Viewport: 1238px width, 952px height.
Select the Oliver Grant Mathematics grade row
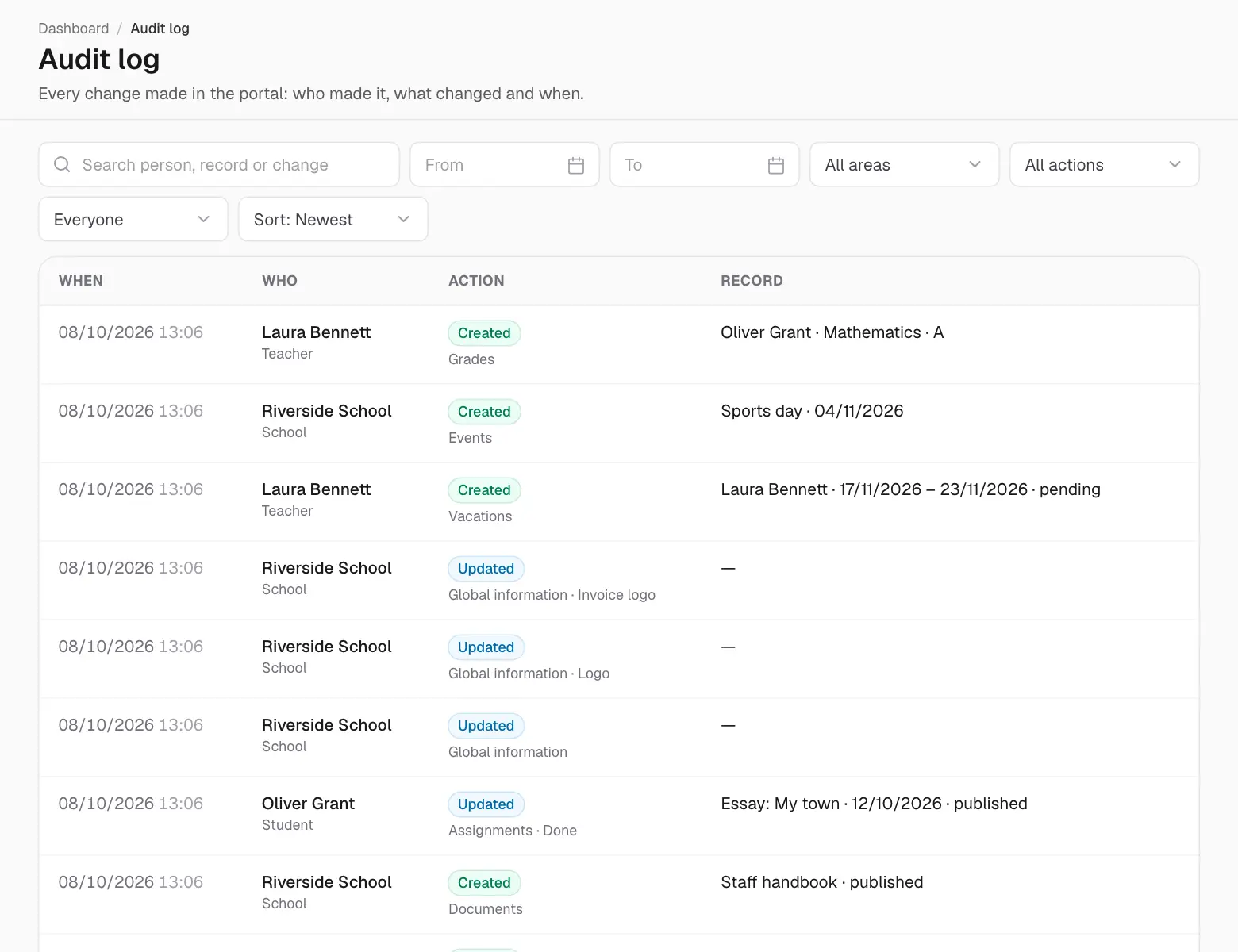[619, 345]
